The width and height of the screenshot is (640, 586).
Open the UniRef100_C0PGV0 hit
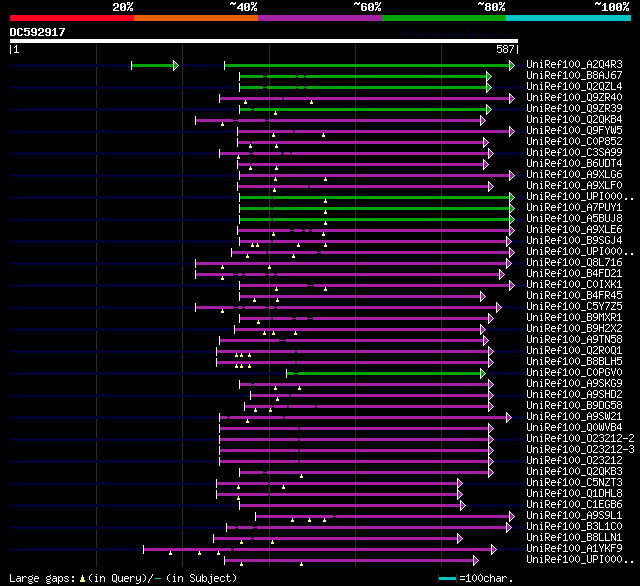tap(574, 373)
